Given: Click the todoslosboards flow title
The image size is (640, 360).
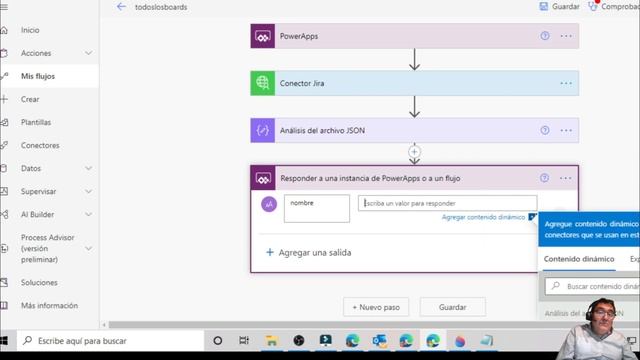Looking at the screenshot, I should pyautogui.click(x=161, y=7).
